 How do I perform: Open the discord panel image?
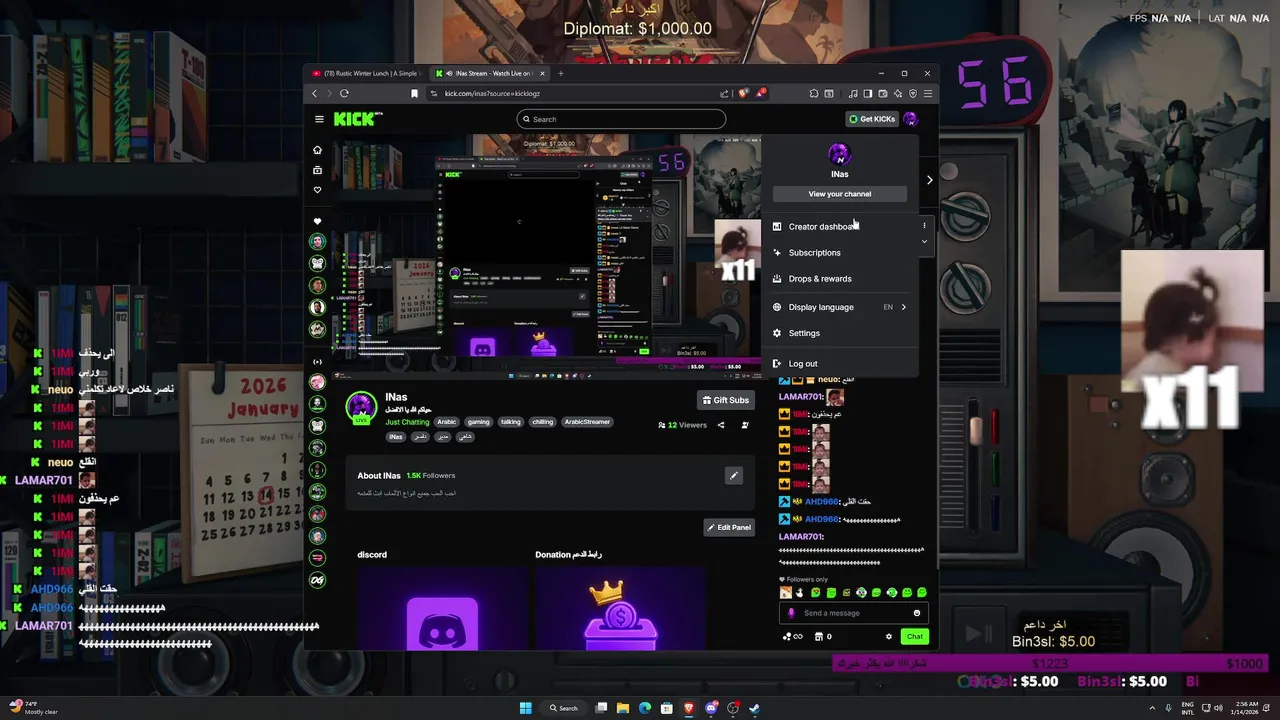[x=442, y=607]
